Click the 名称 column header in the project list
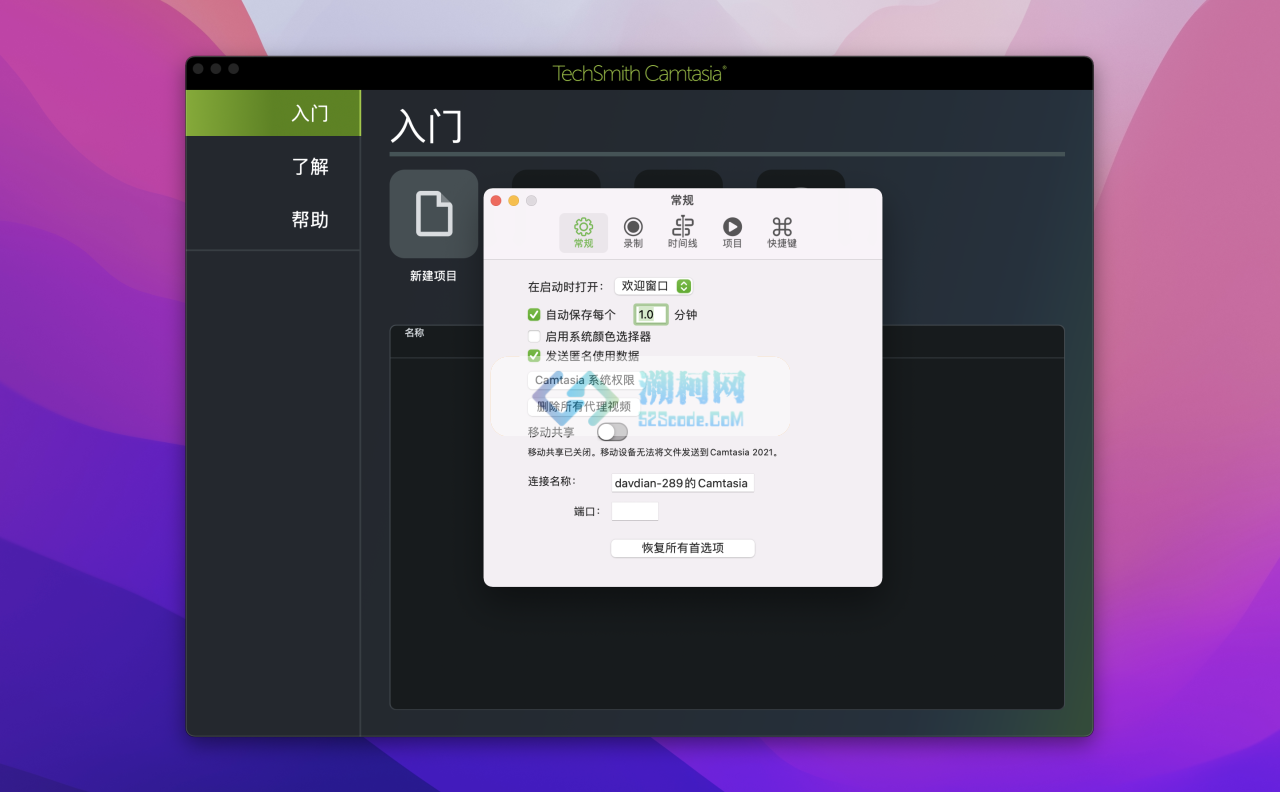The width and height of the screenshot is (1280, 792). click(414, 333)
